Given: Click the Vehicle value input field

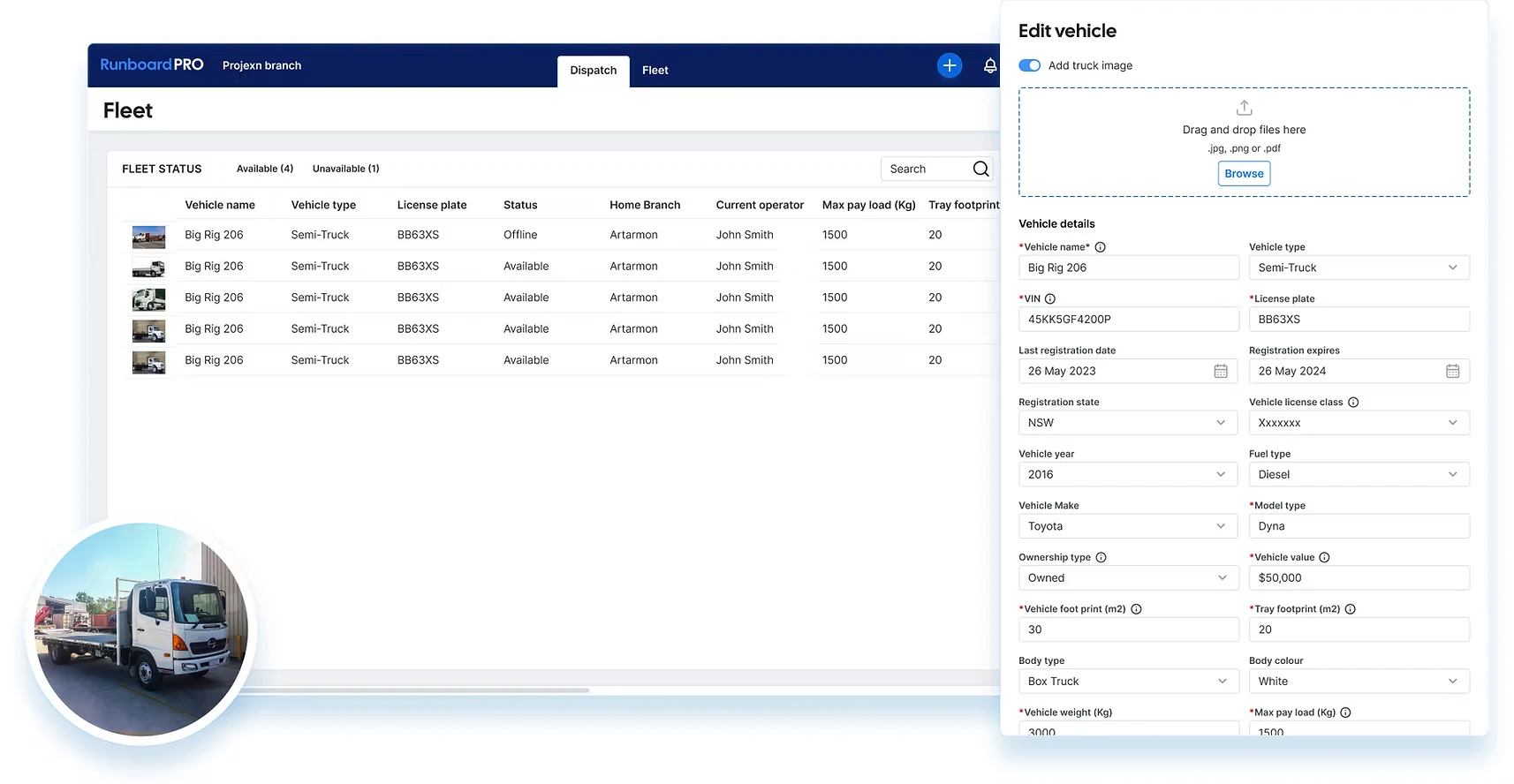Looking at the screenshot, I should click(x=1359, y=578).
